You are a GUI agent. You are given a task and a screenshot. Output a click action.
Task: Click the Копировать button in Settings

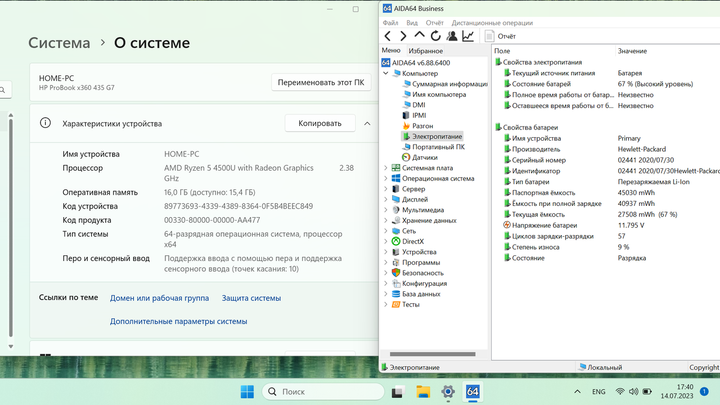tap(320, 123)
